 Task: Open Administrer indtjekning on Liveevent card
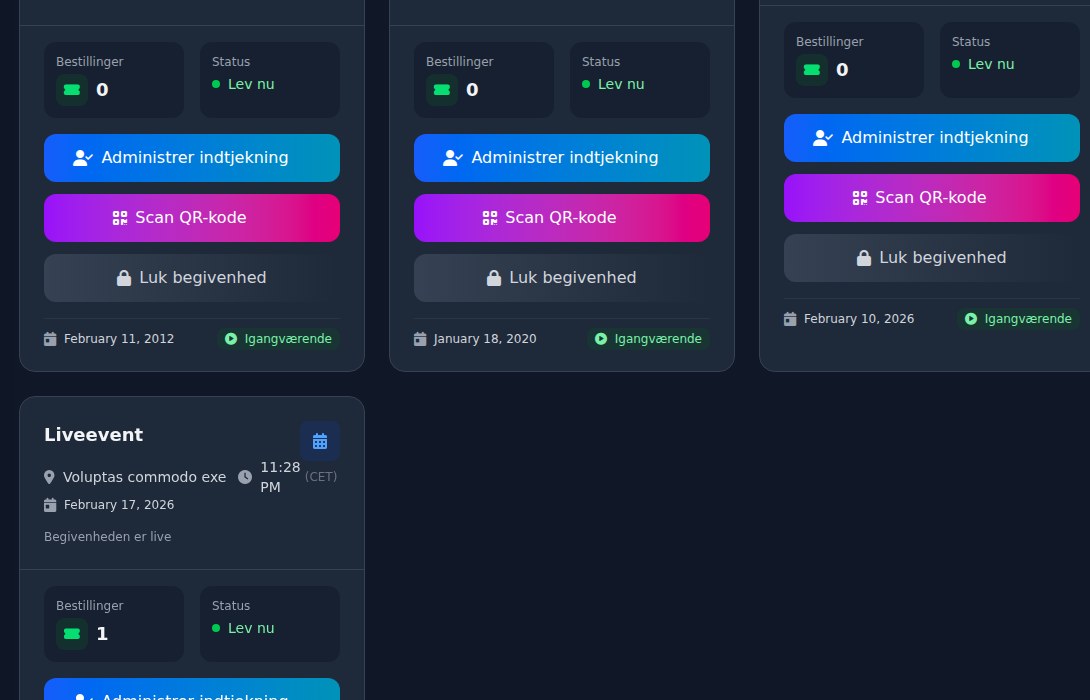pyautogui.click(x=192, y=690)
